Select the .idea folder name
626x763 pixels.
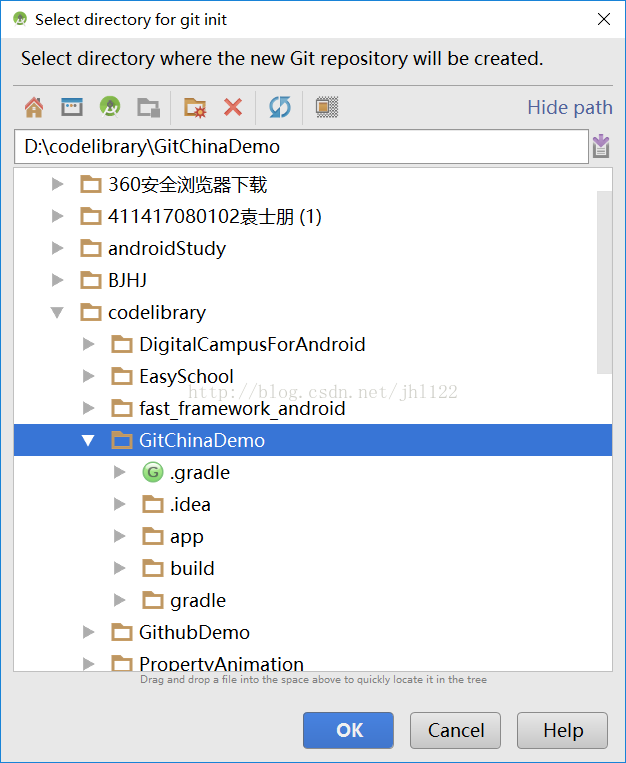coord(190,505)
